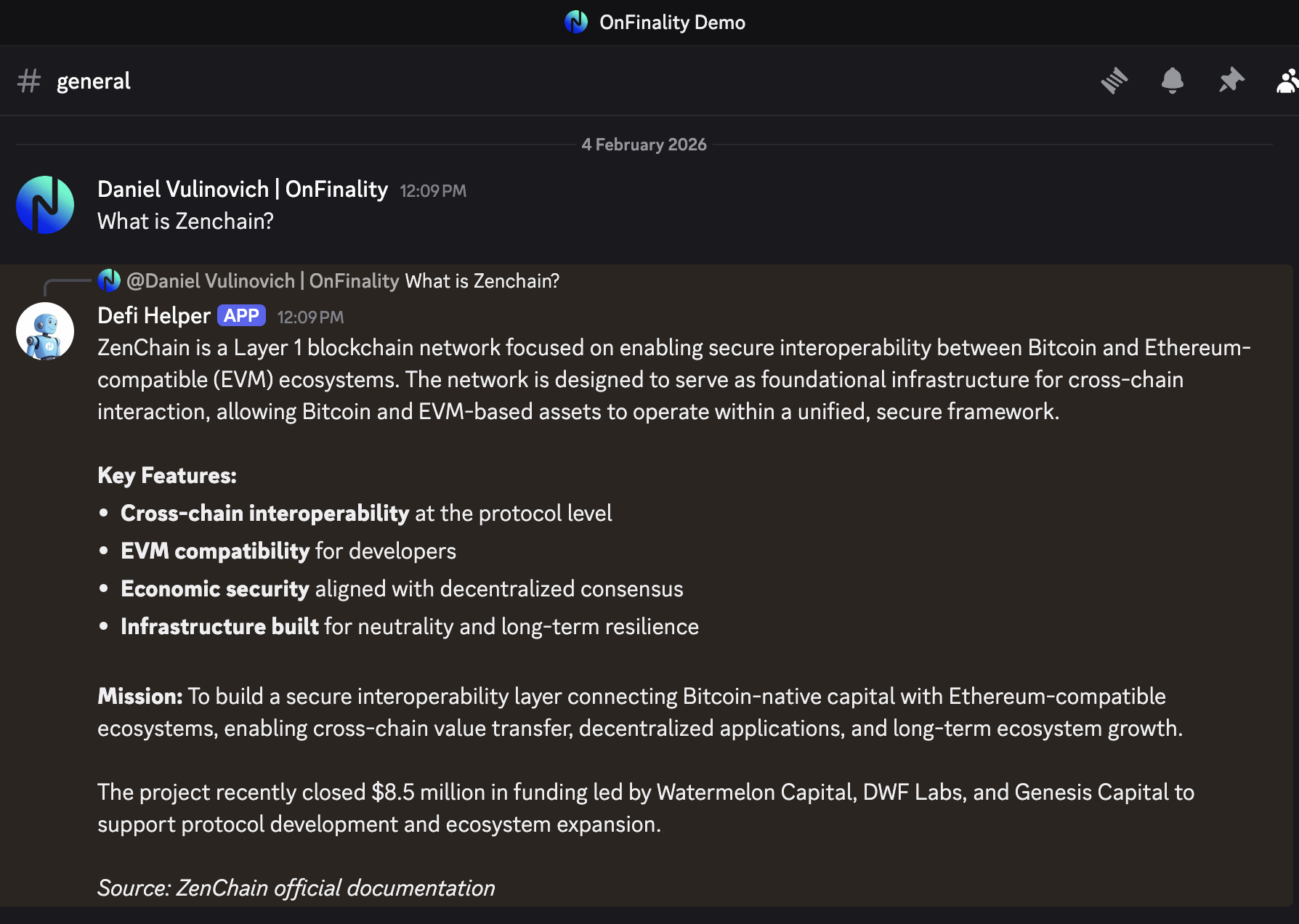
Task: Click the general channel name
Action: (93, 81)
